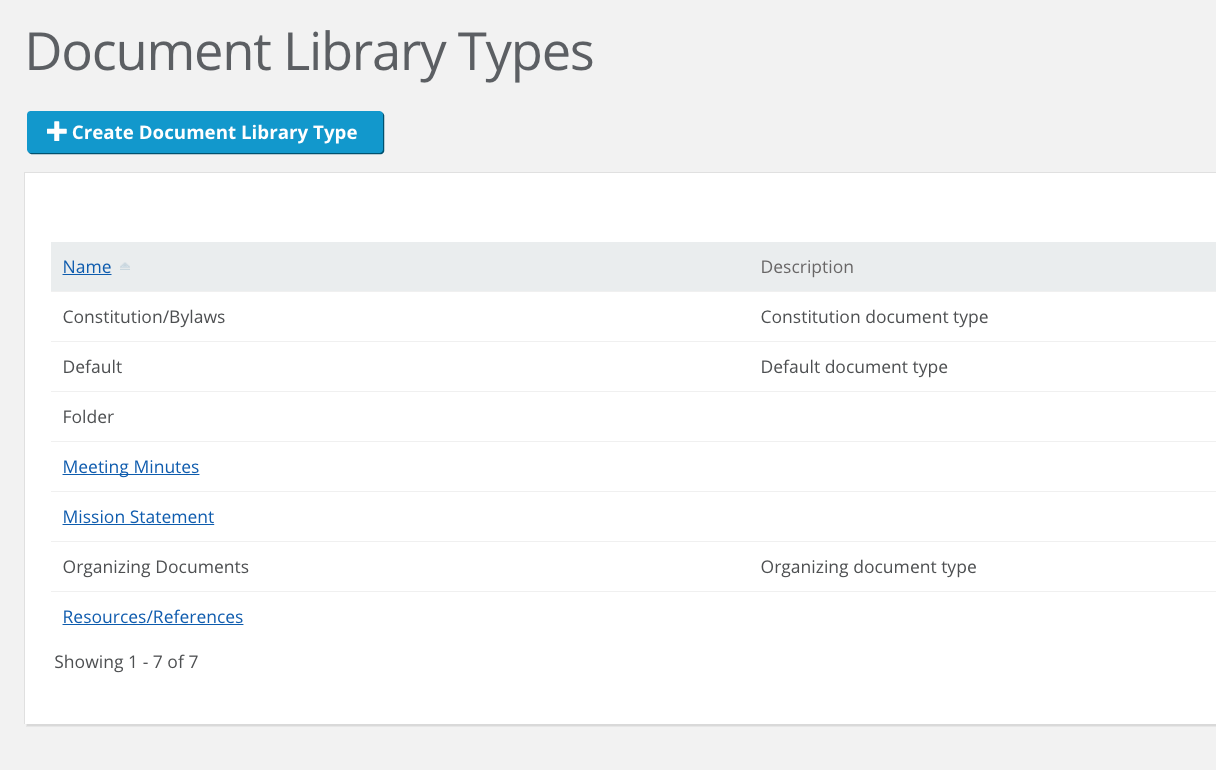
Task: Click 'Constitution document type' description
Action: tap(874, 317)
